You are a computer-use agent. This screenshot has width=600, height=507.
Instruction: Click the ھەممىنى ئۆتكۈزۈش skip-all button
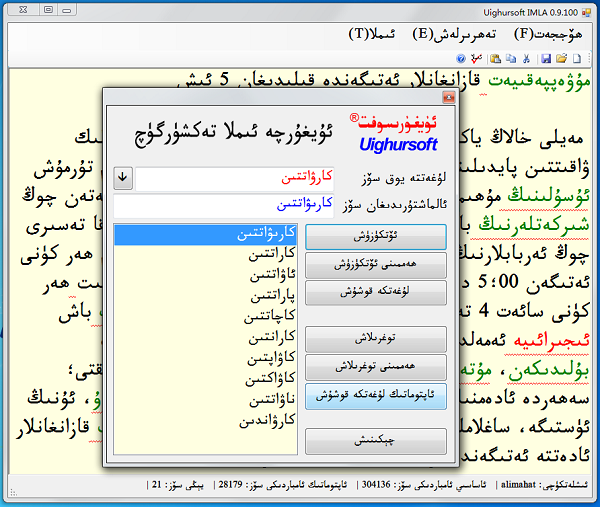click(376, 265)
